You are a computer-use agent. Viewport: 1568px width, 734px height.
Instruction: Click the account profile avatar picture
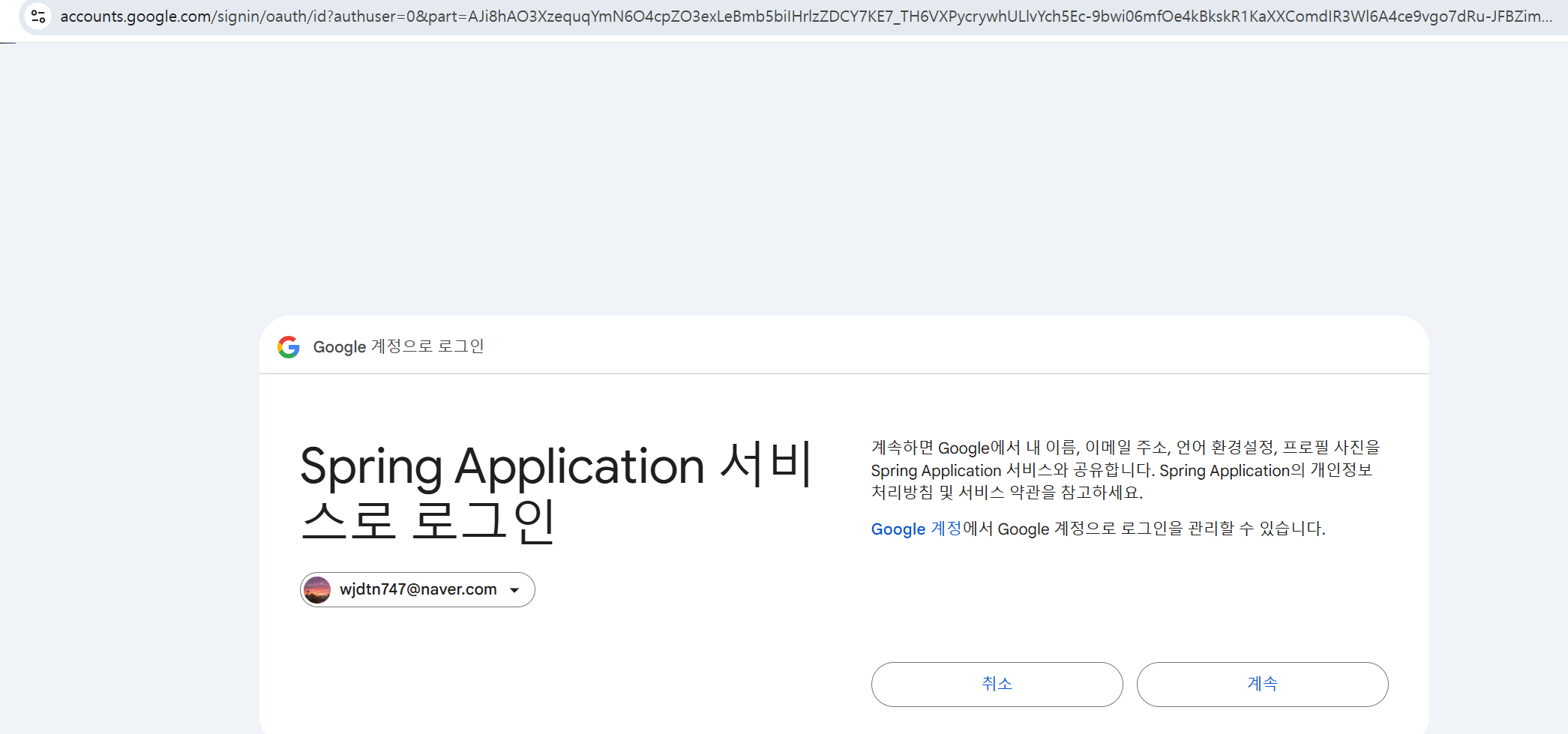(x=317, y=590)
